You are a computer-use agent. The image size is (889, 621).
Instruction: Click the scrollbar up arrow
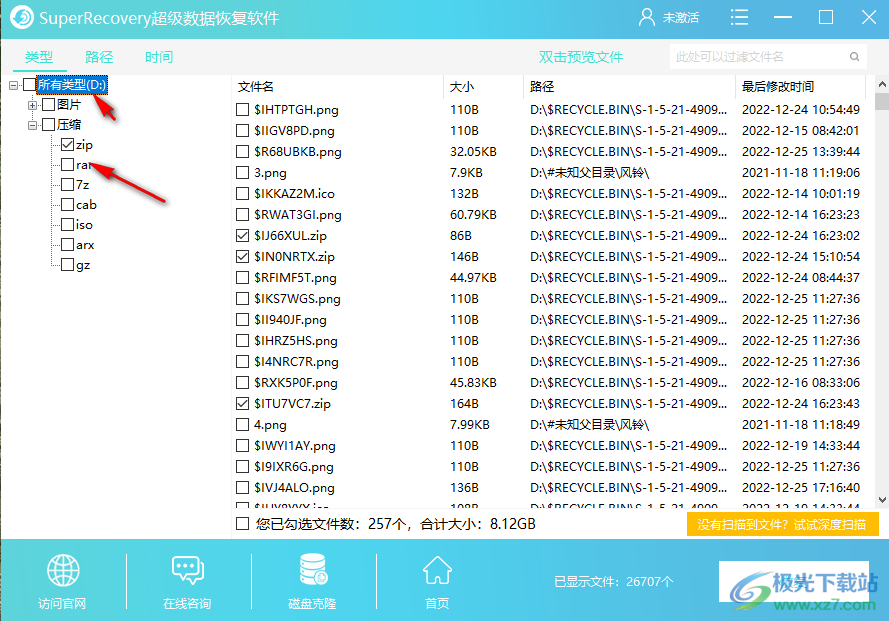882,84
